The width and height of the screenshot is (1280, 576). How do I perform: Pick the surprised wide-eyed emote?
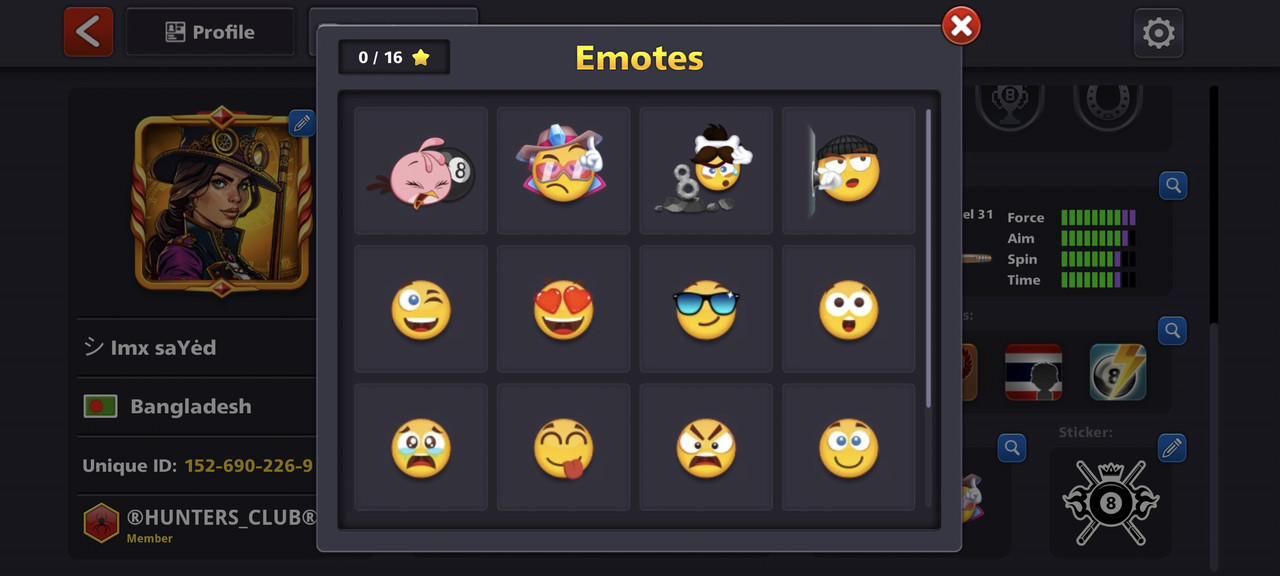[848, 309]
